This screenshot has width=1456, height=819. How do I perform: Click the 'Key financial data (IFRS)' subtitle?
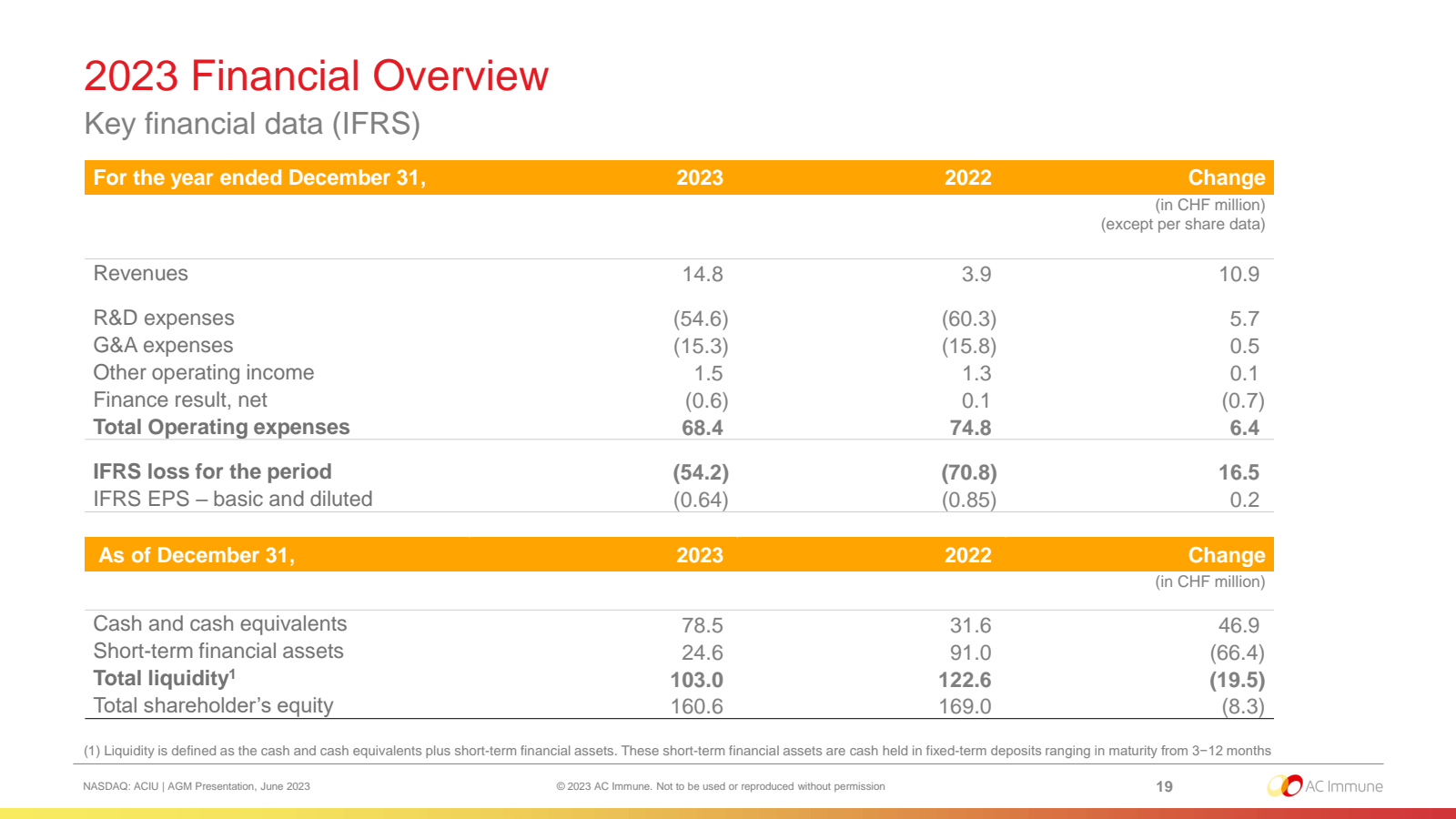click(x=252, y=124)
